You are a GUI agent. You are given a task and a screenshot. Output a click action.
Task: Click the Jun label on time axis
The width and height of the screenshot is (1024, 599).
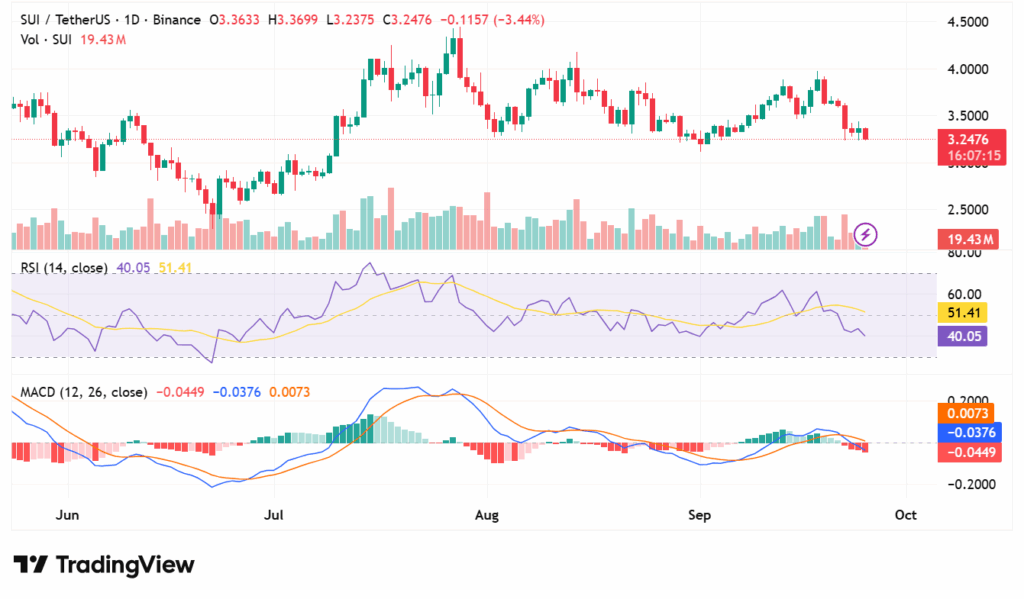point(67,515)
